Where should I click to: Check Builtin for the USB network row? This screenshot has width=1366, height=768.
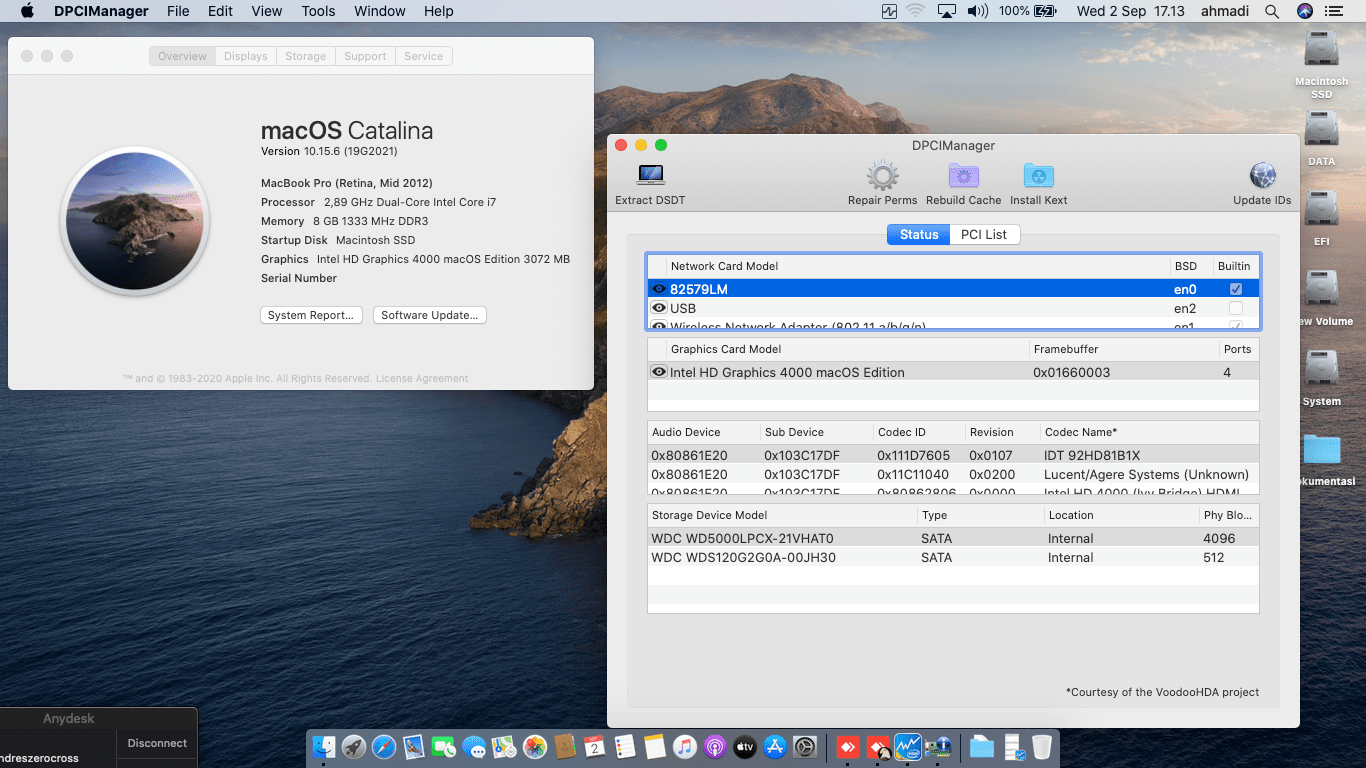tap(1236, 308)
